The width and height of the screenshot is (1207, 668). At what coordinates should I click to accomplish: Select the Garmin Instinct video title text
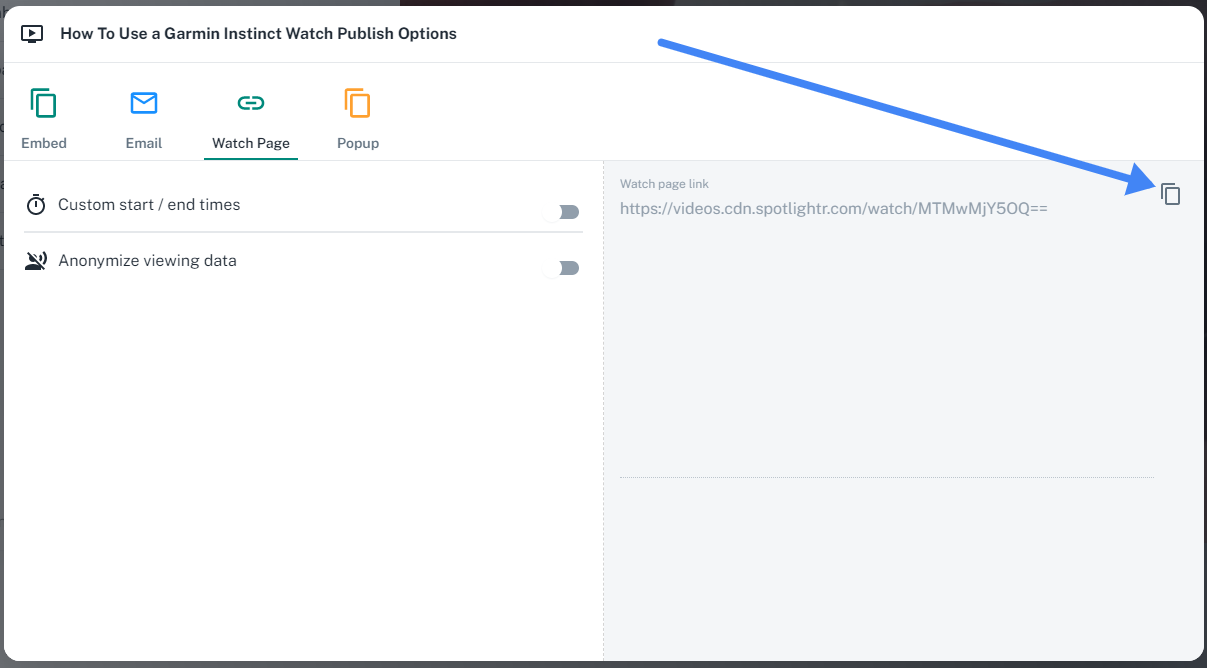[258, 33]
